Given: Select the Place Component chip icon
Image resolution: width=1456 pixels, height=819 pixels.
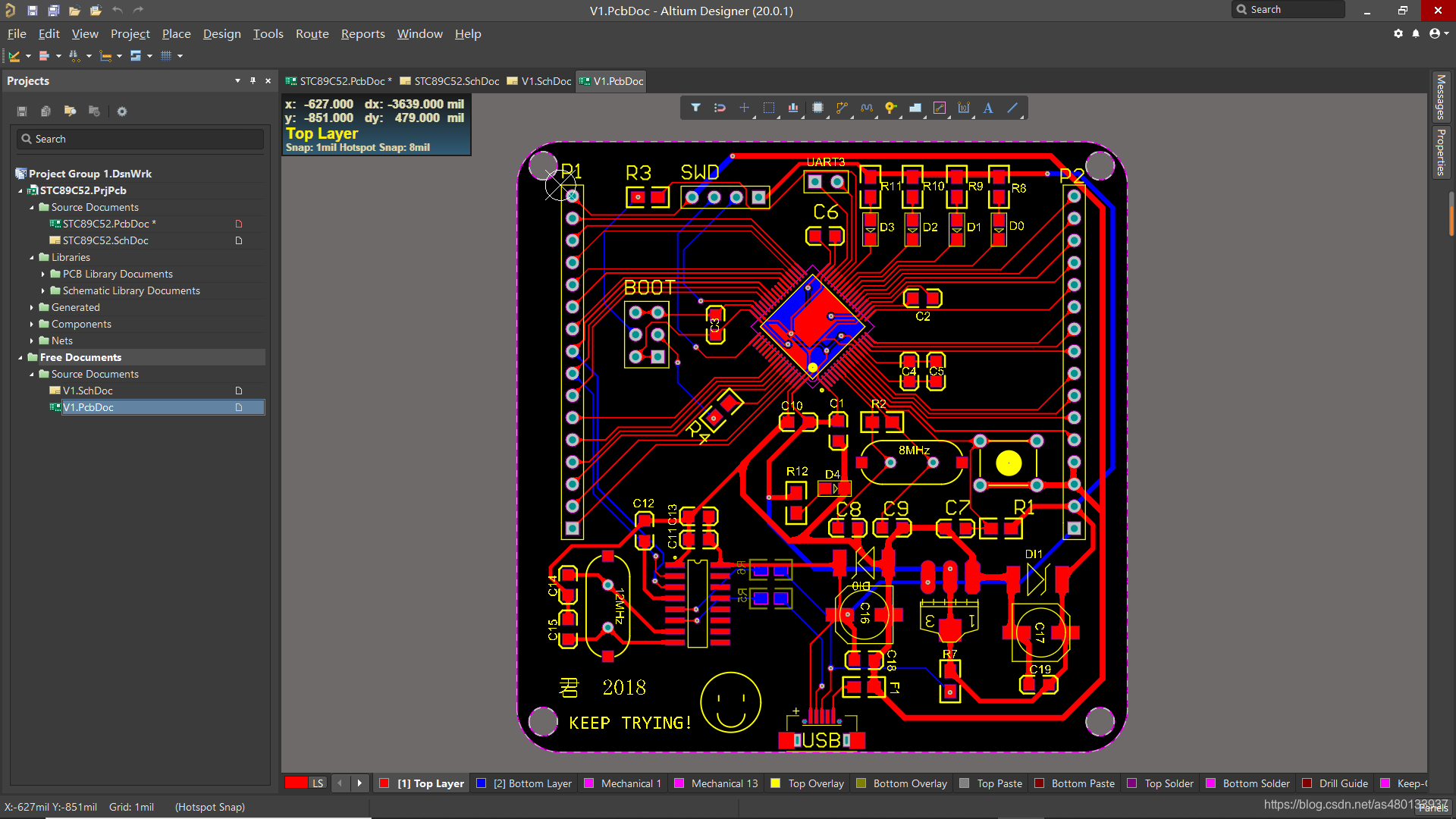Looking at the screenshot, I should pyautogui.click(x=817, y=108).
